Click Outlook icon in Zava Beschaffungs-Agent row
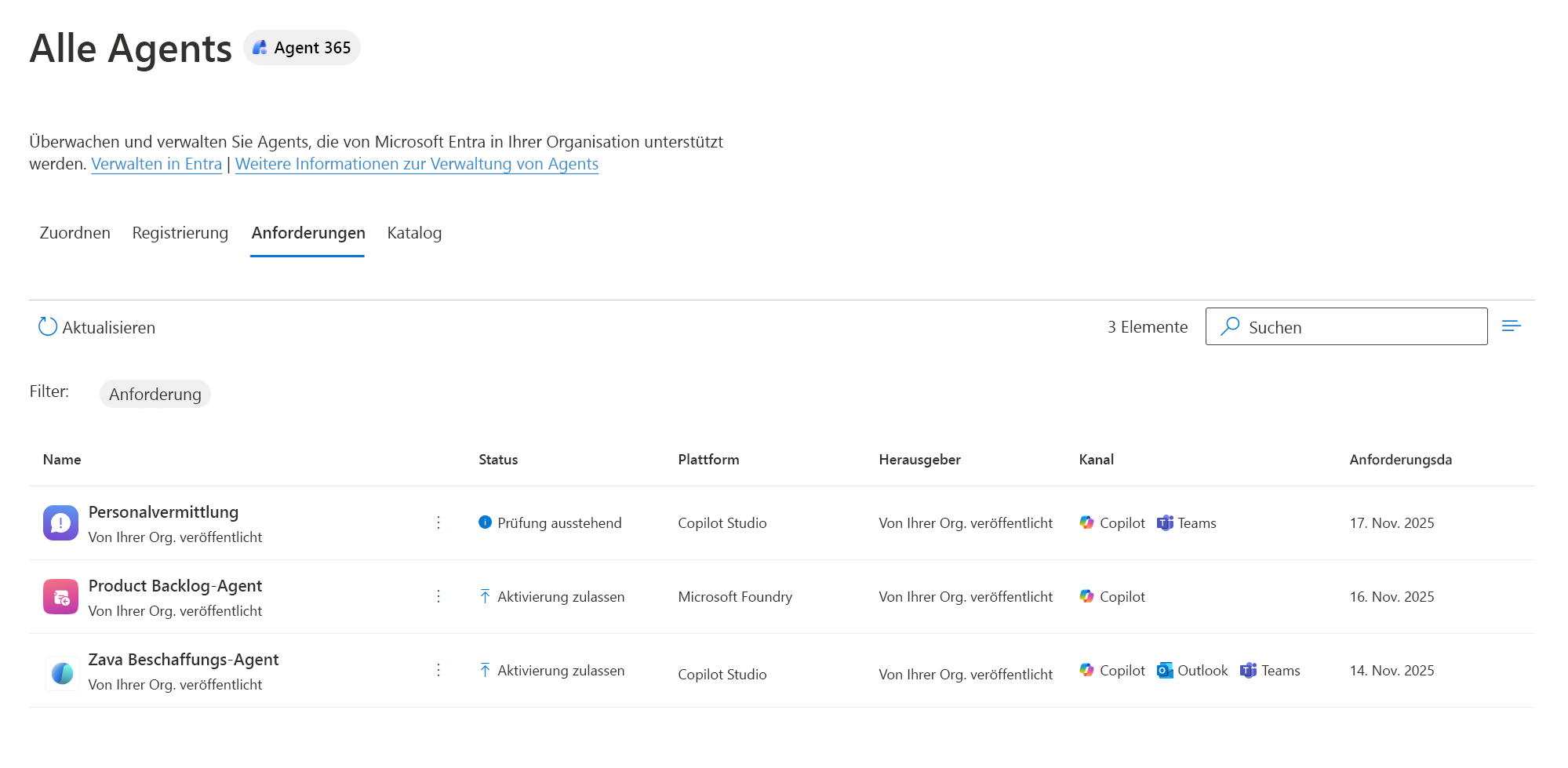Viewport: 1568px width, 768px height. 1165,670
